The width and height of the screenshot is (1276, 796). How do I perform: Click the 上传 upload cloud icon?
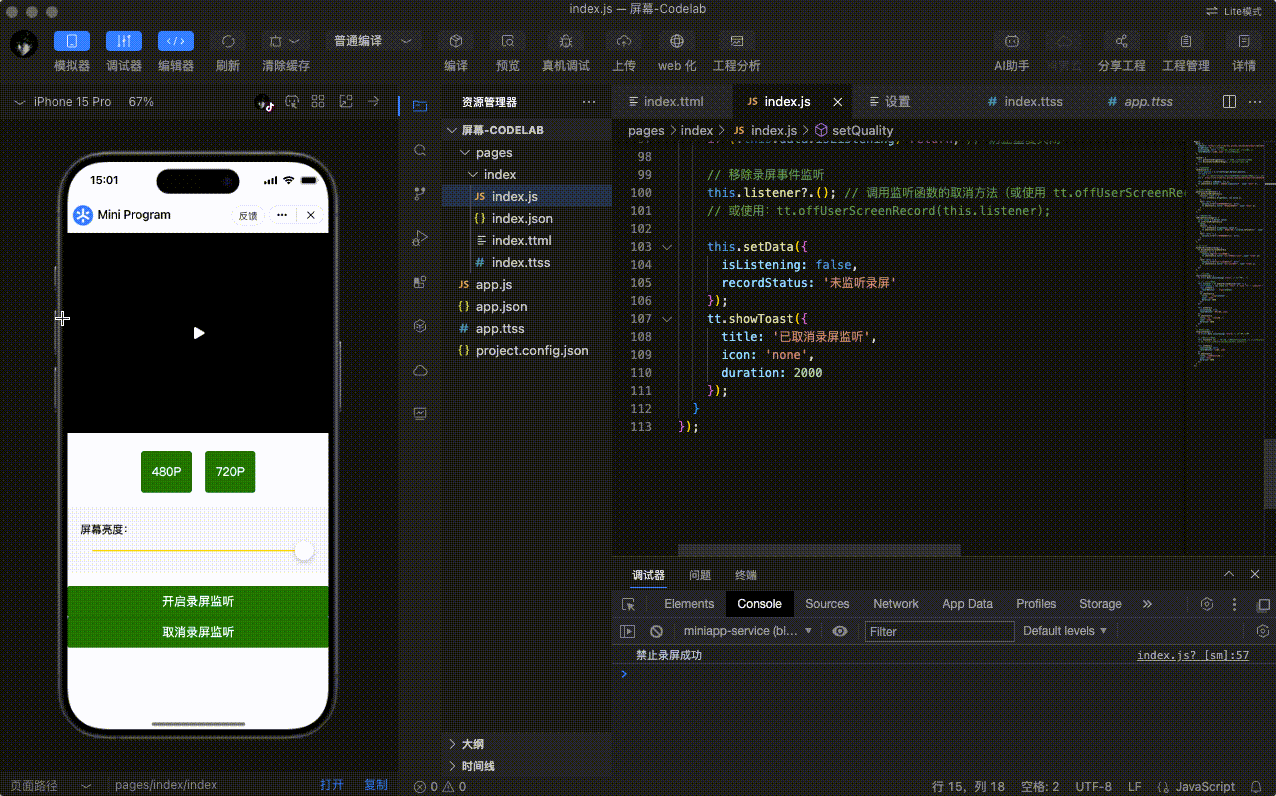click(624, 41)
